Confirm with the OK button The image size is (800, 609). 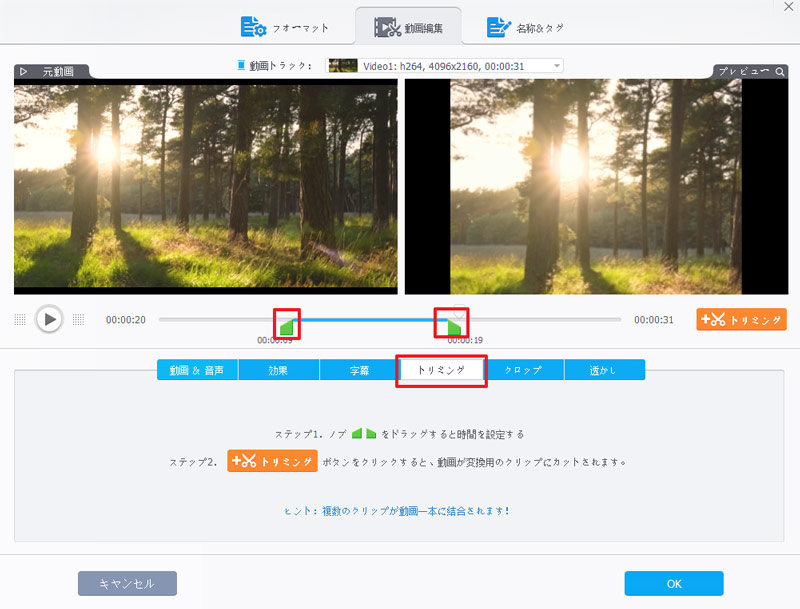(673, 583)
